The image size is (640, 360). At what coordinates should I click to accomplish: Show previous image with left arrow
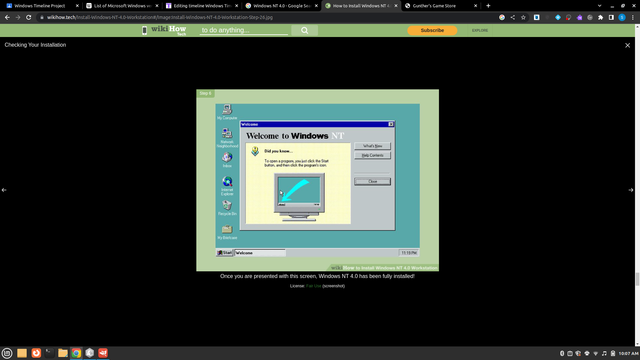(x=4, y=190)
